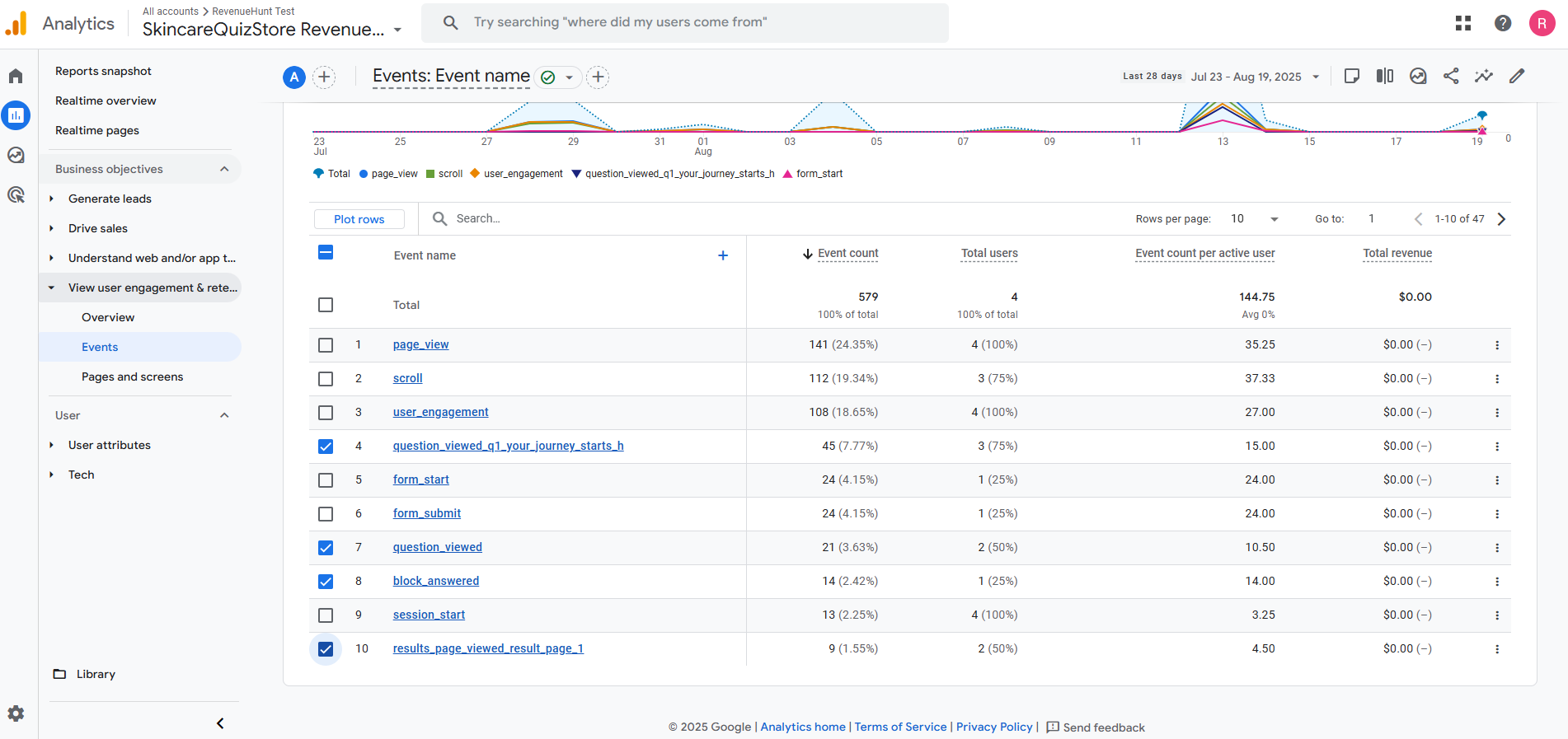Add a new comparison plus icon
Image resolution: width=1568 pixels, height=739 pixels.
point(325,77)
